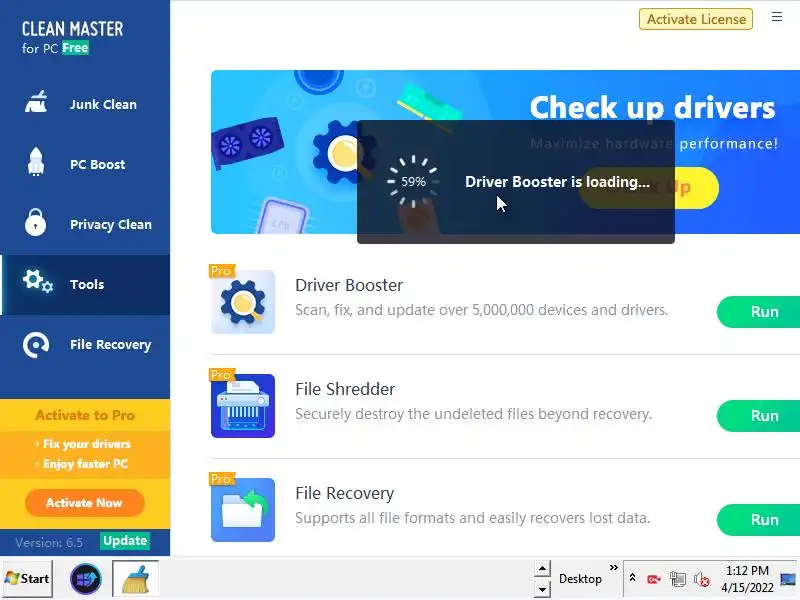Click the File Recovery folder icon

pos(243,510)
